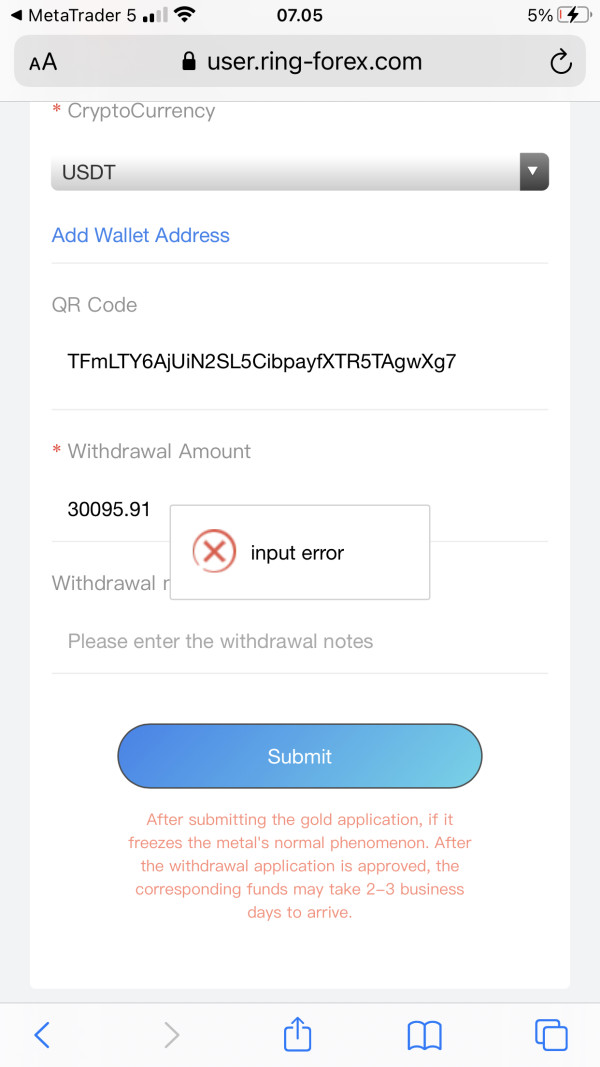600x1067 pixels.
Task: Return to MetaTrader 5 app
Action: 75,15
